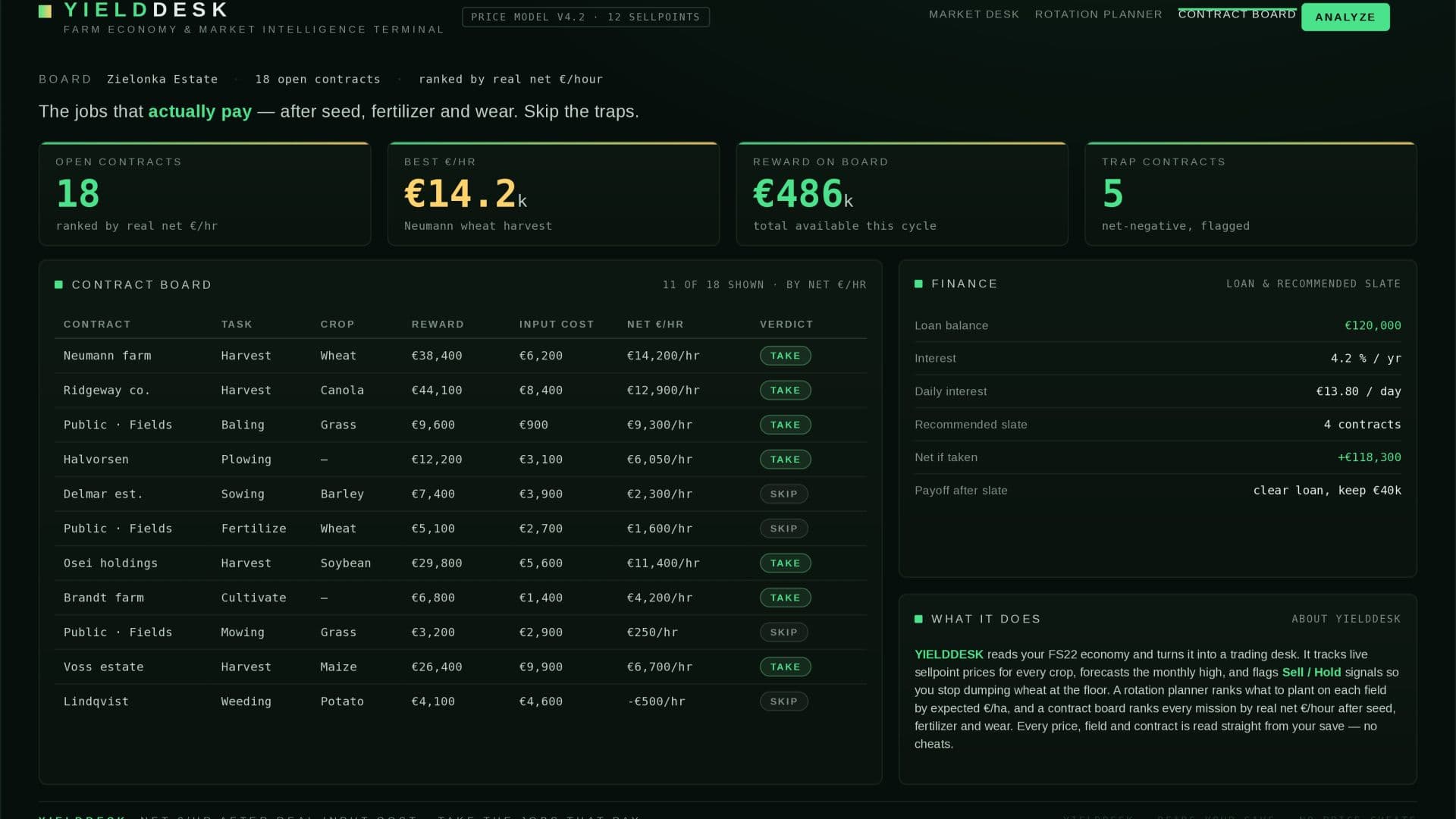Select the Neumann farm contract name

108,356
